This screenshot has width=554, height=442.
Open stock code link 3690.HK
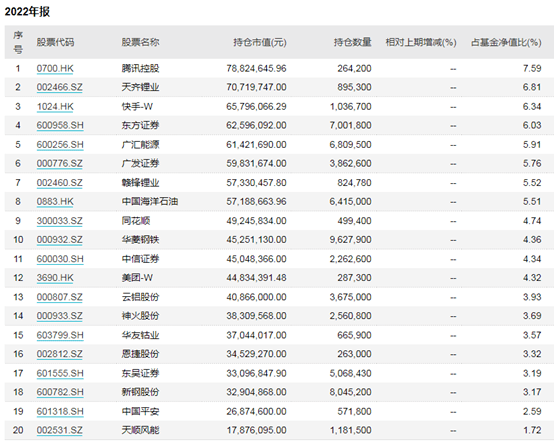point(55,278)
